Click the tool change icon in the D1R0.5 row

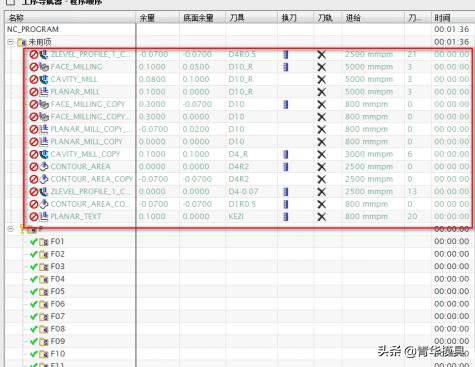pos(286,204)
